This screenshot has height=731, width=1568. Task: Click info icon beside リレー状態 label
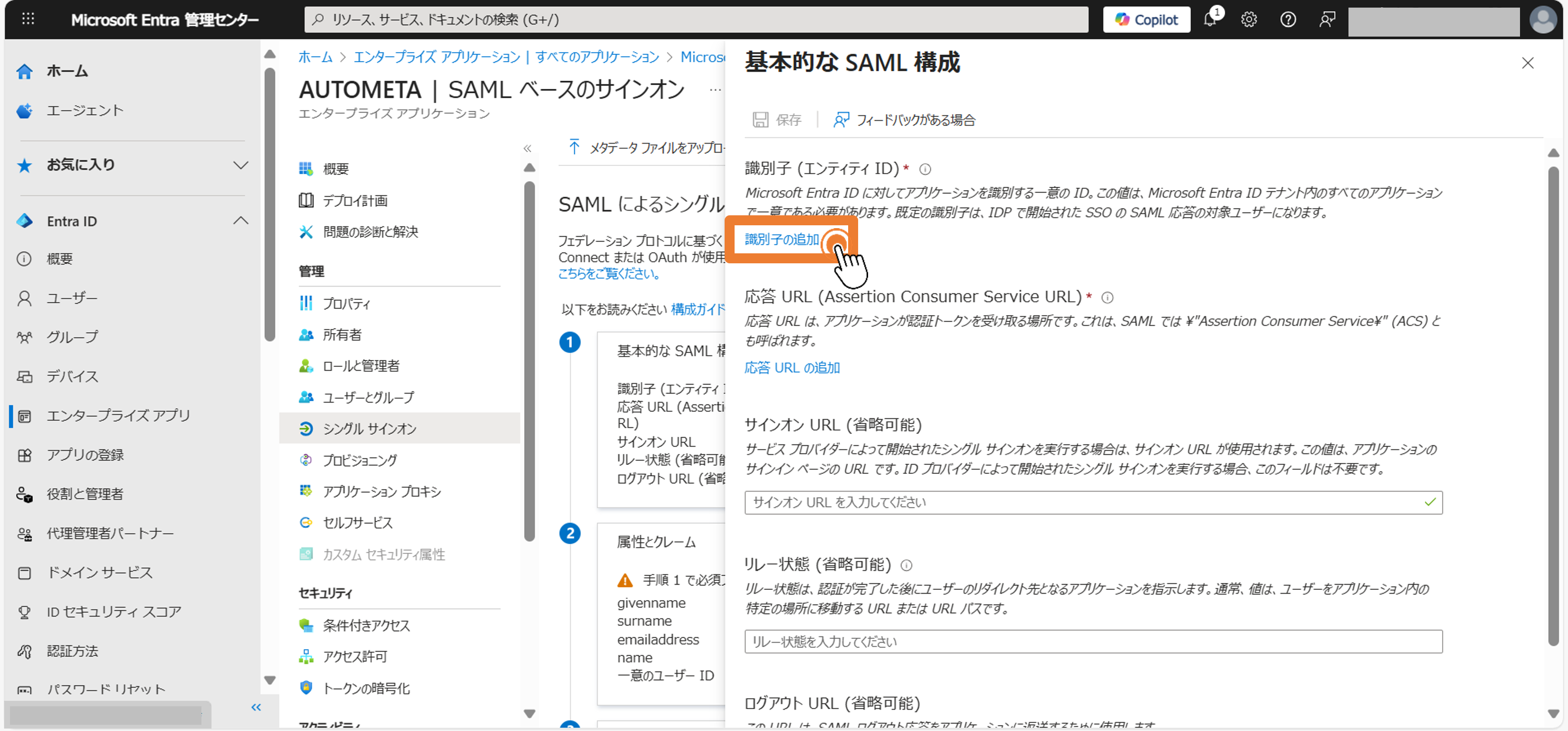click(x=906, y=566)
